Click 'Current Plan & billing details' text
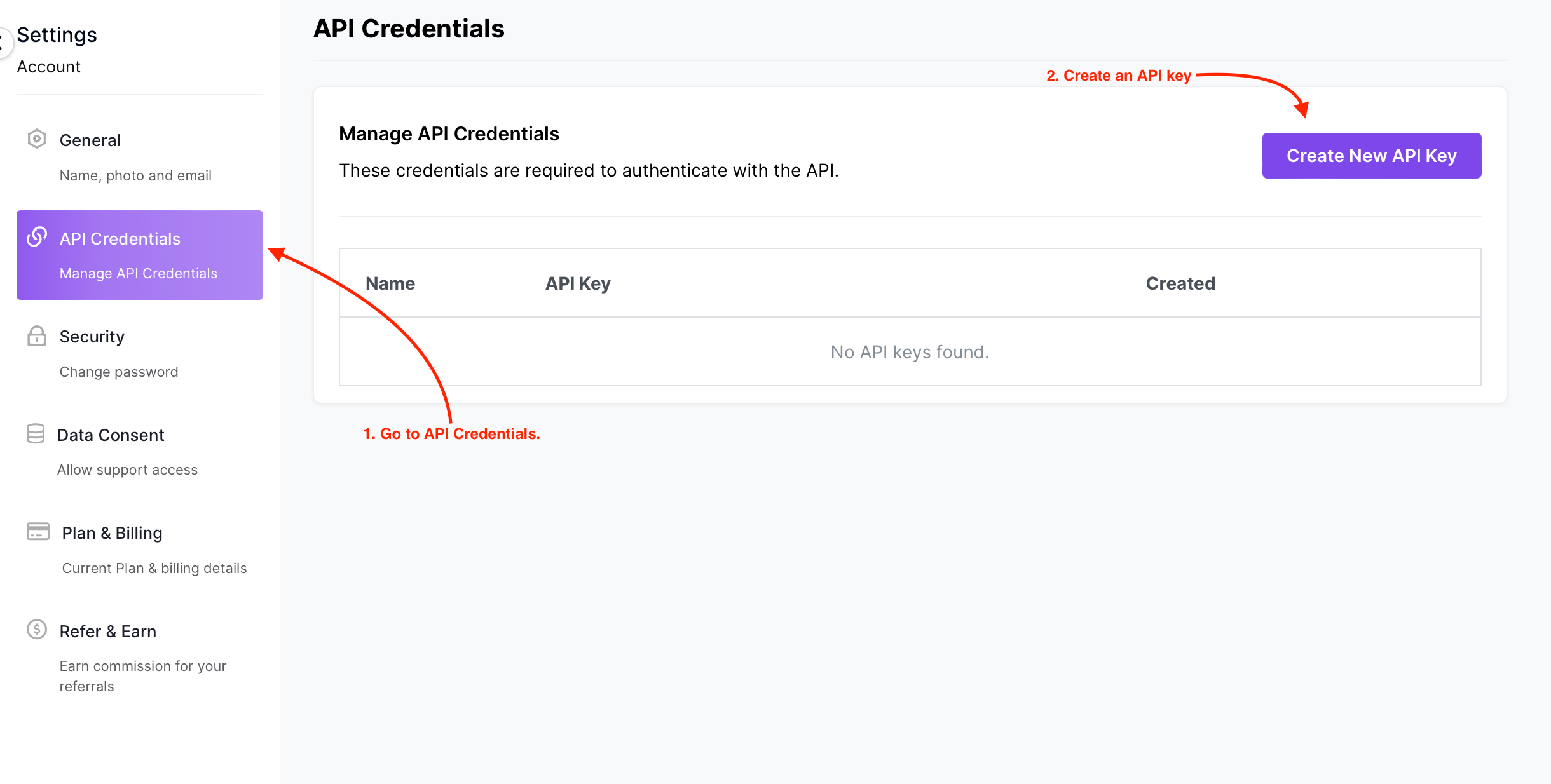This screenshot has width=1551, height=784. (154, 568)
